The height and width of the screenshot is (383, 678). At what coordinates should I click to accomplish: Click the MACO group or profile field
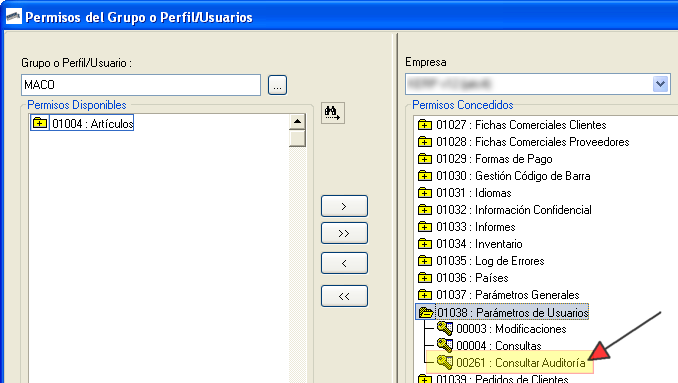(x=141, y=85)
